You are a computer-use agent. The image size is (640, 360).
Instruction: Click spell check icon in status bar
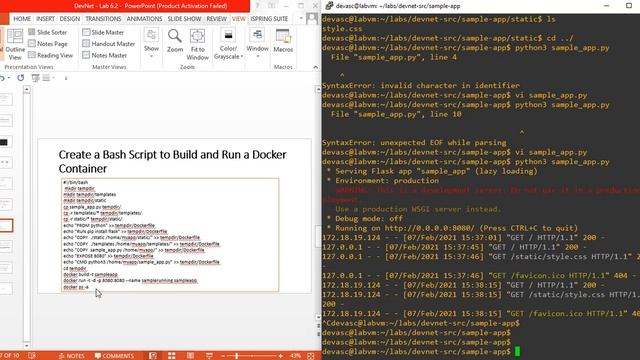[x=31, y=356]
